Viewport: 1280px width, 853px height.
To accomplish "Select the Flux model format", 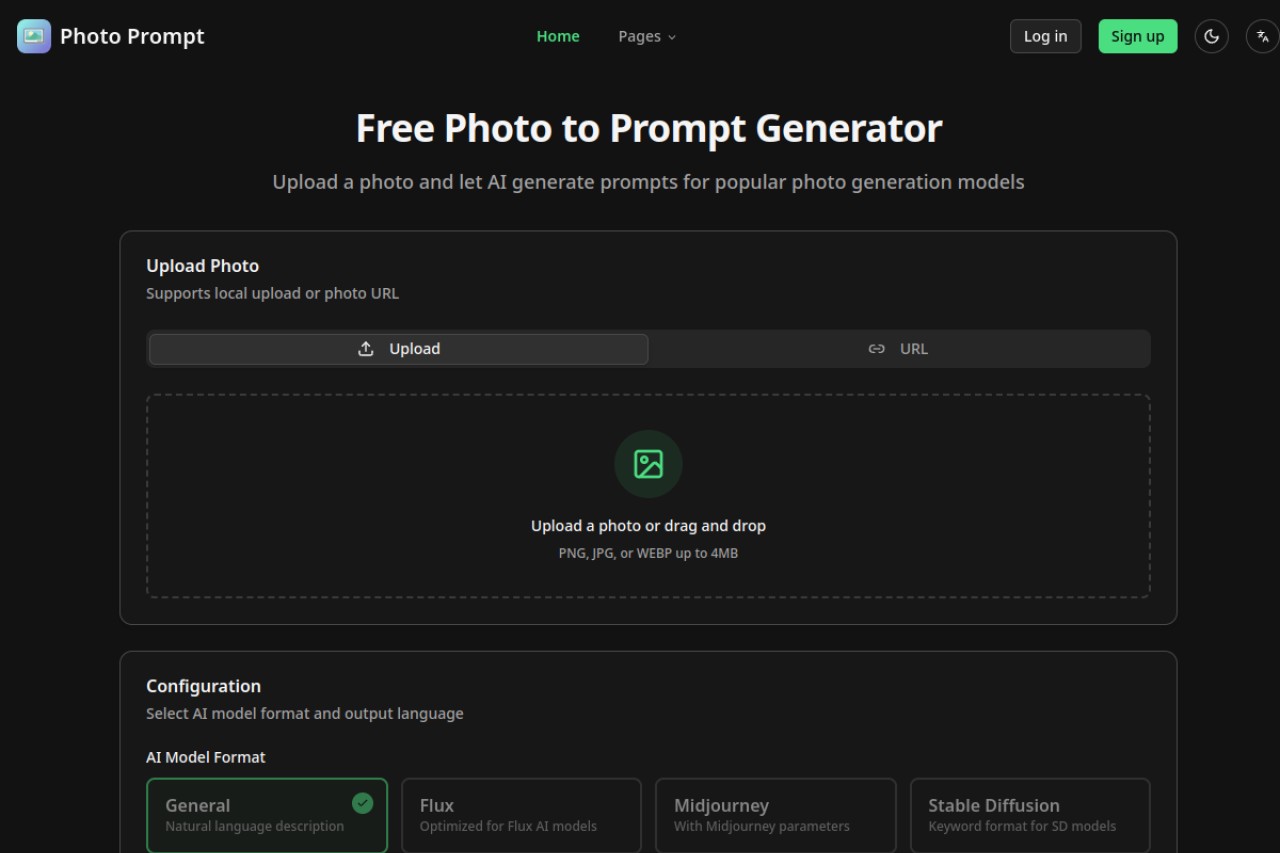I will (521, 815).
